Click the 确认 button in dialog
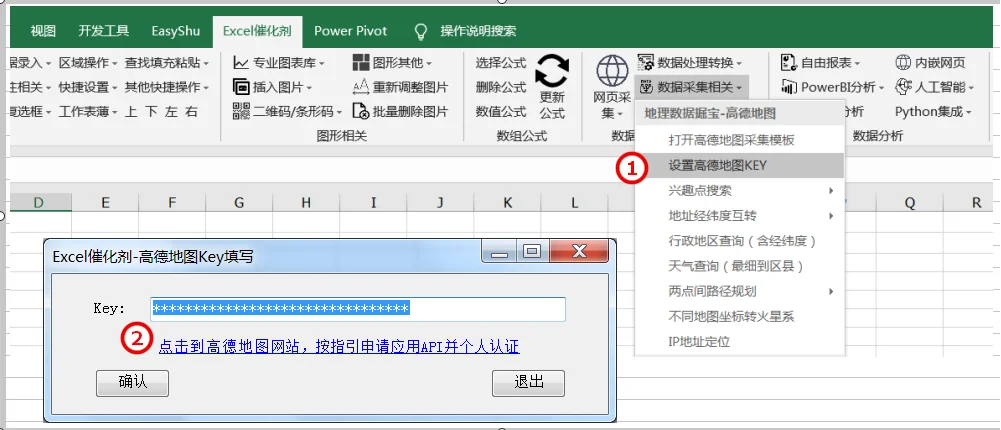Viewport: 1001px width, 430px height. pos(132,383)
